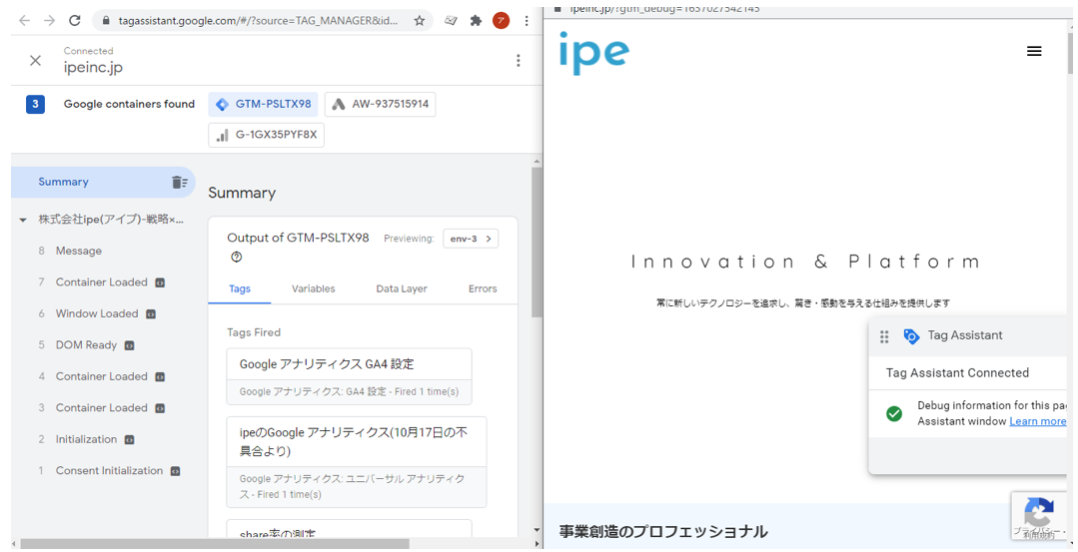Clear summary events with the delete icon
Viewport: 1078px width, 552px height.
[179, 182]
